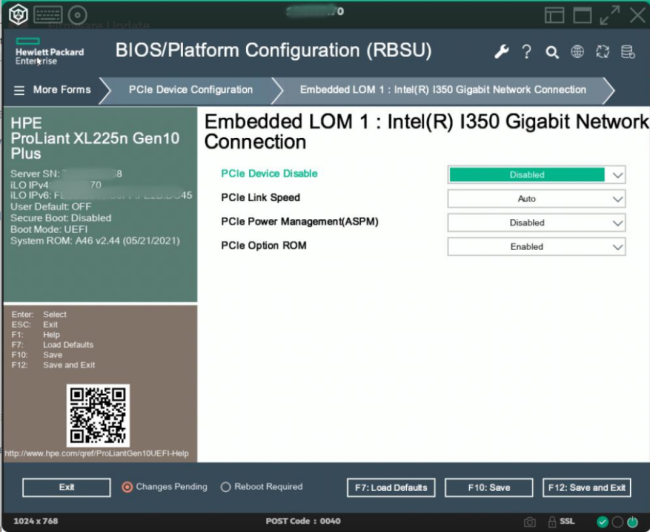Open the virtual keyboard icon
650x532 pixels.
[48, 14]
